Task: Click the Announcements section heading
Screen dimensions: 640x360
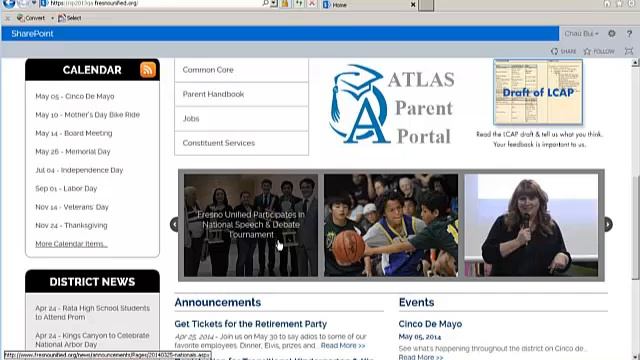Action: [218, 302]
